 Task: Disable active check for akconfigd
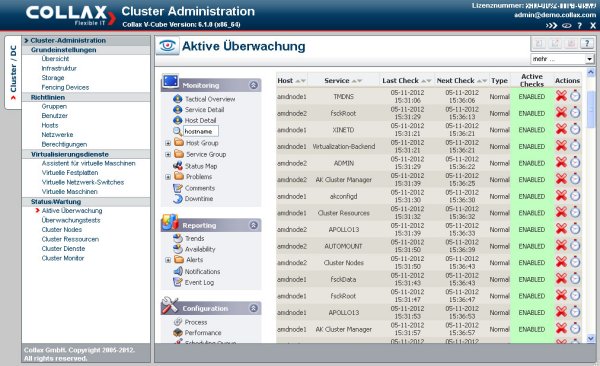pyautogui.click(x=561, y=196)
